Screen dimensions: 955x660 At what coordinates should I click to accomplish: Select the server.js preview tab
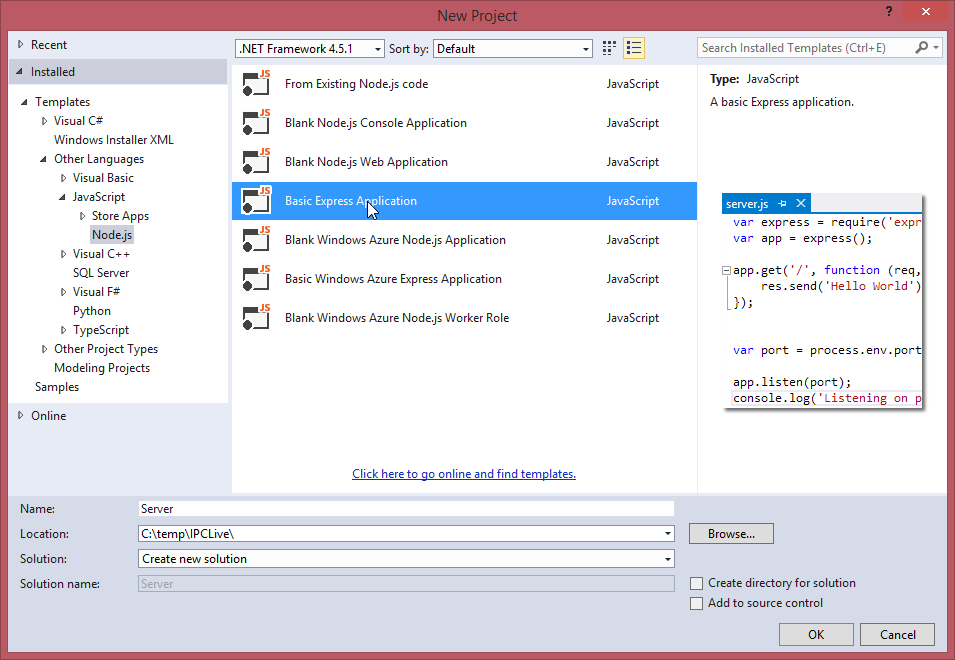(x=745, y=202)
